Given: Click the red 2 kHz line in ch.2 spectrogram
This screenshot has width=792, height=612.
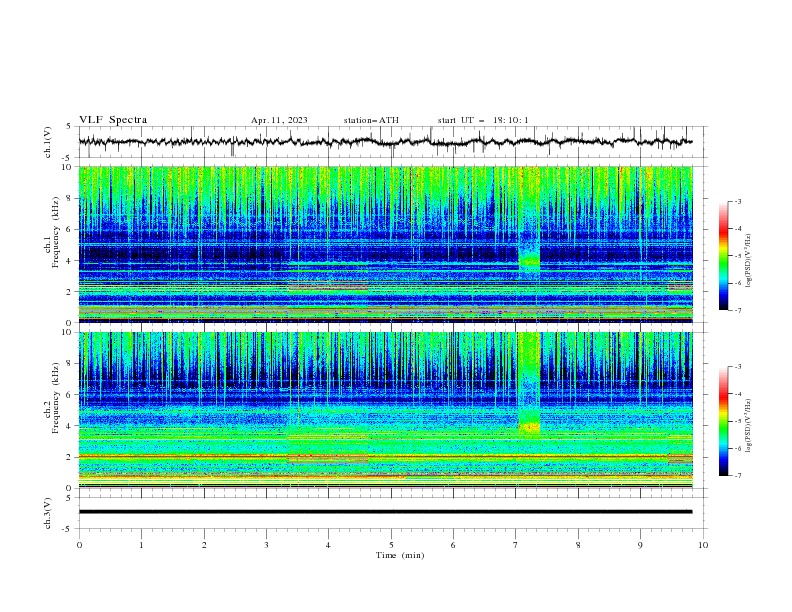Looking at the screenshot, I should (x=385, y=456).
